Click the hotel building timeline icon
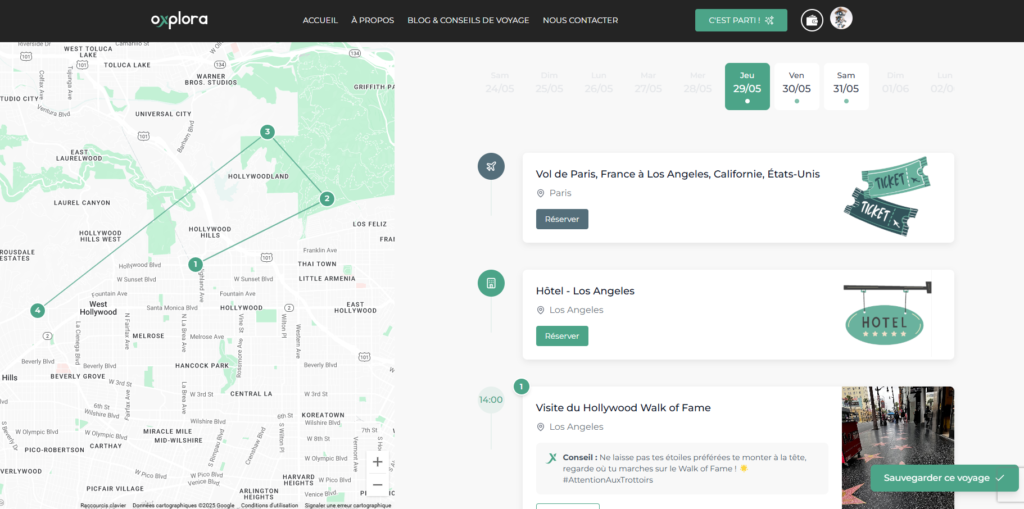Viewport: 1024px width, 509px height. (x=491, y=283)
